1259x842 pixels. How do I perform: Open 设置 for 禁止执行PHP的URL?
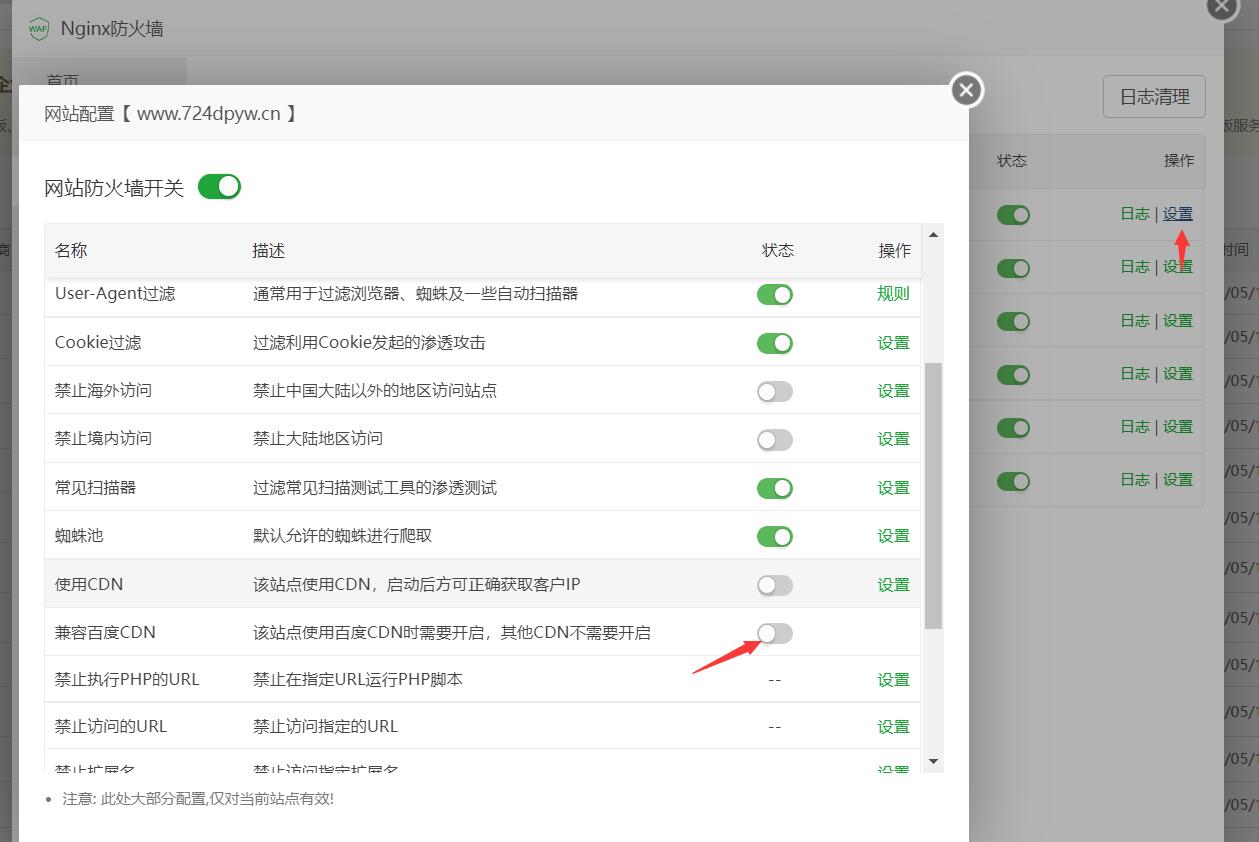pos(894,680)
